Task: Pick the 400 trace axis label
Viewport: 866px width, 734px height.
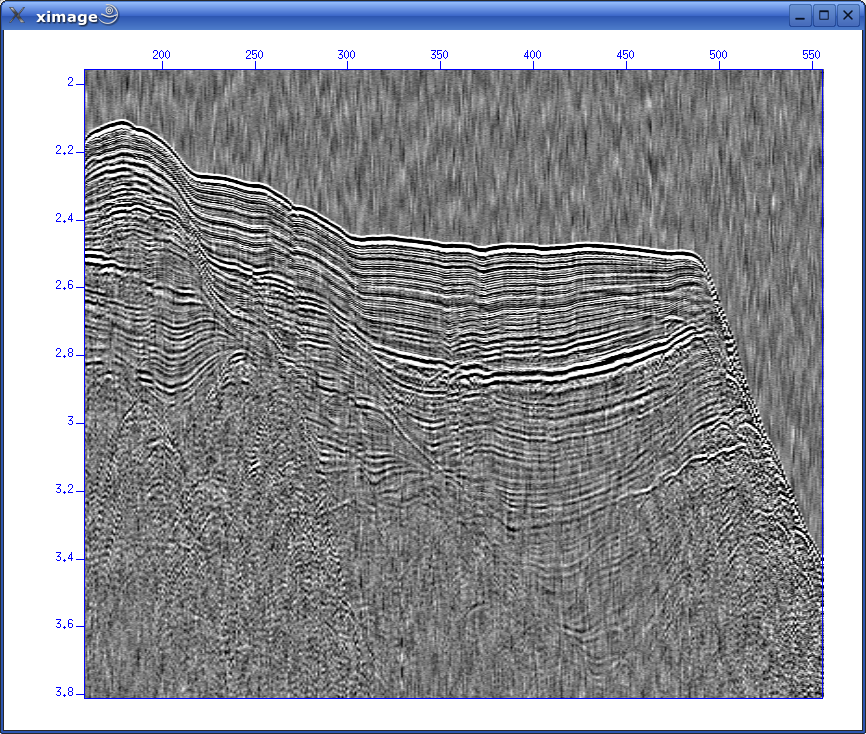Action: 532,54
